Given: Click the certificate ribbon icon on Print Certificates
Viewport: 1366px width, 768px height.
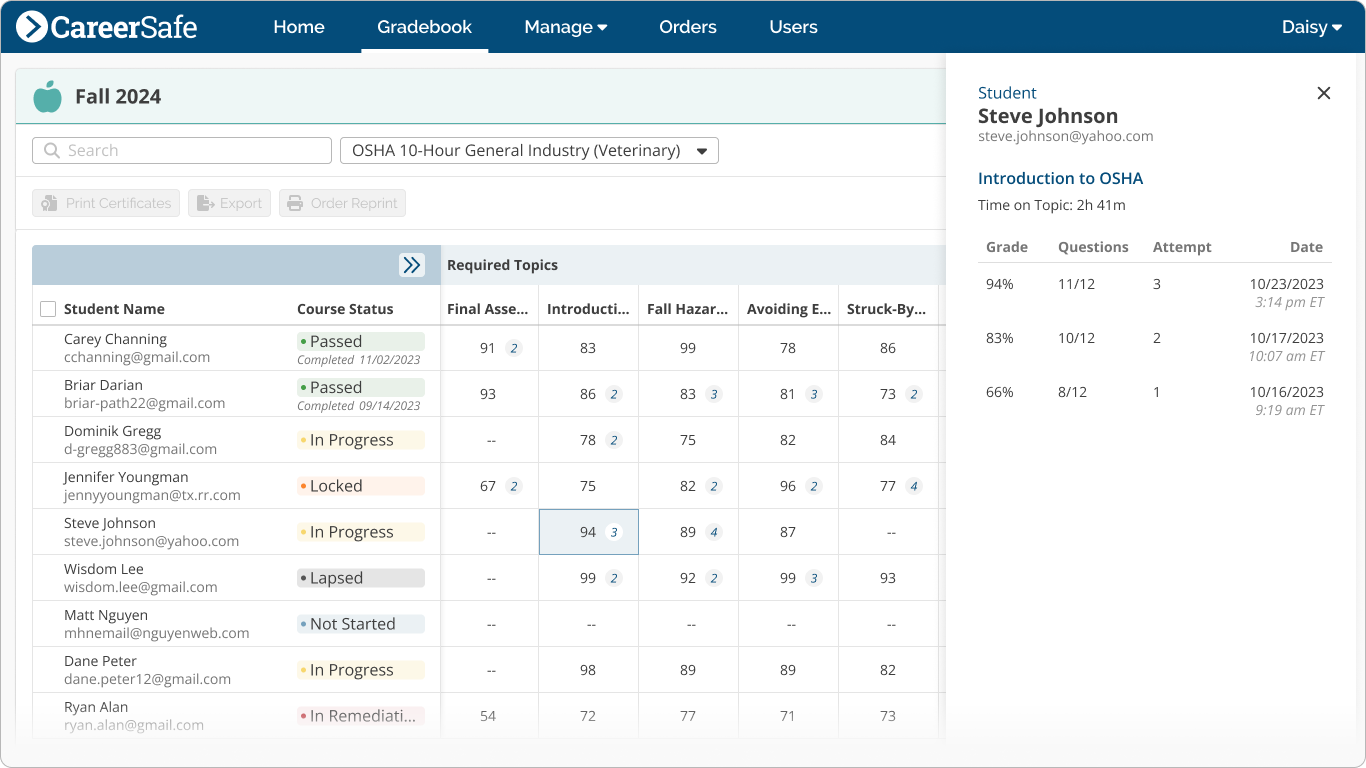Looking at the screenshot, I should point(48,202).
